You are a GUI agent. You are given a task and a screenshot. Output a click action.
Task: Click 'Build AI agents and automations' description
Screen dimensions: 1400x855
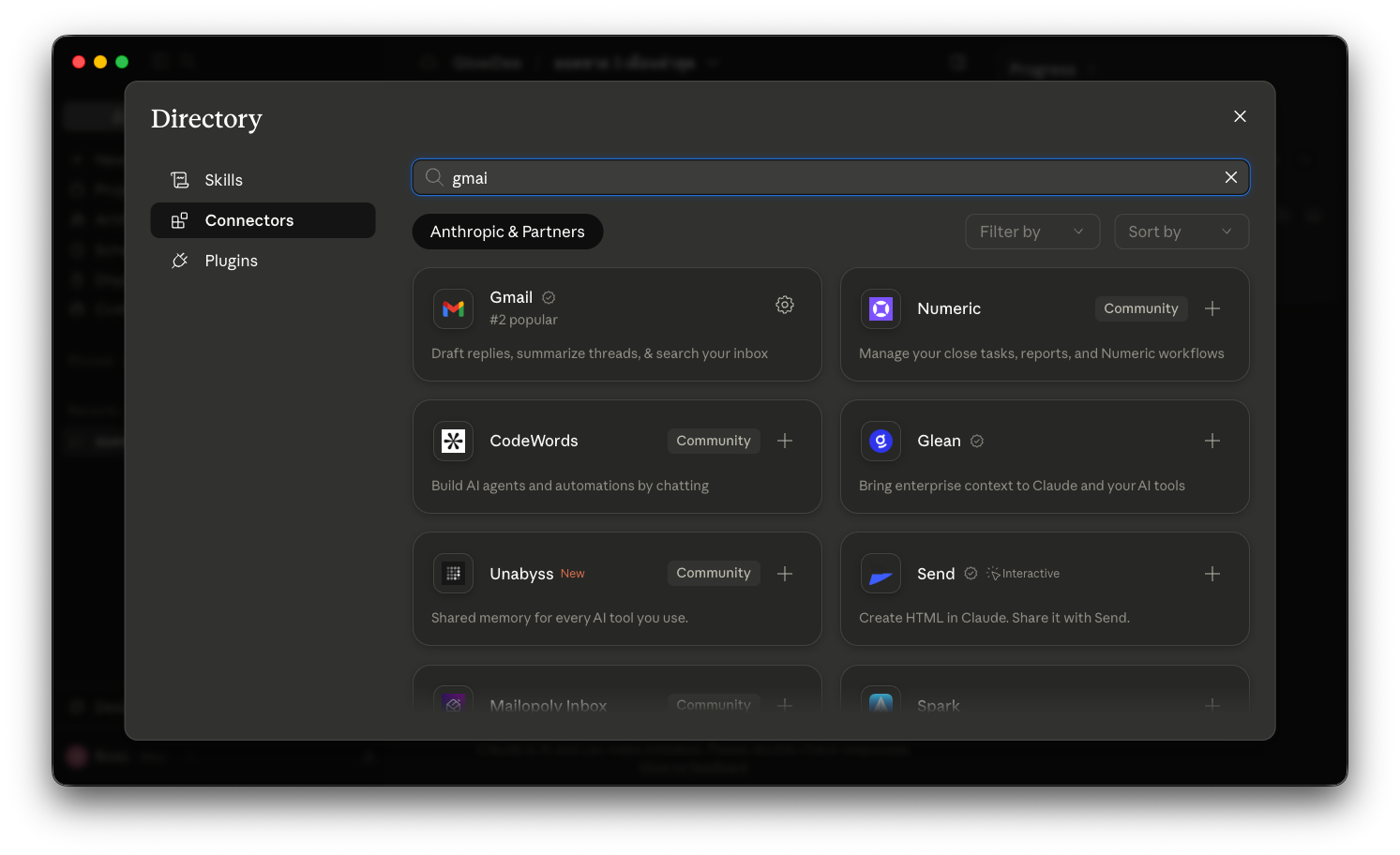(x=570, y=486)
